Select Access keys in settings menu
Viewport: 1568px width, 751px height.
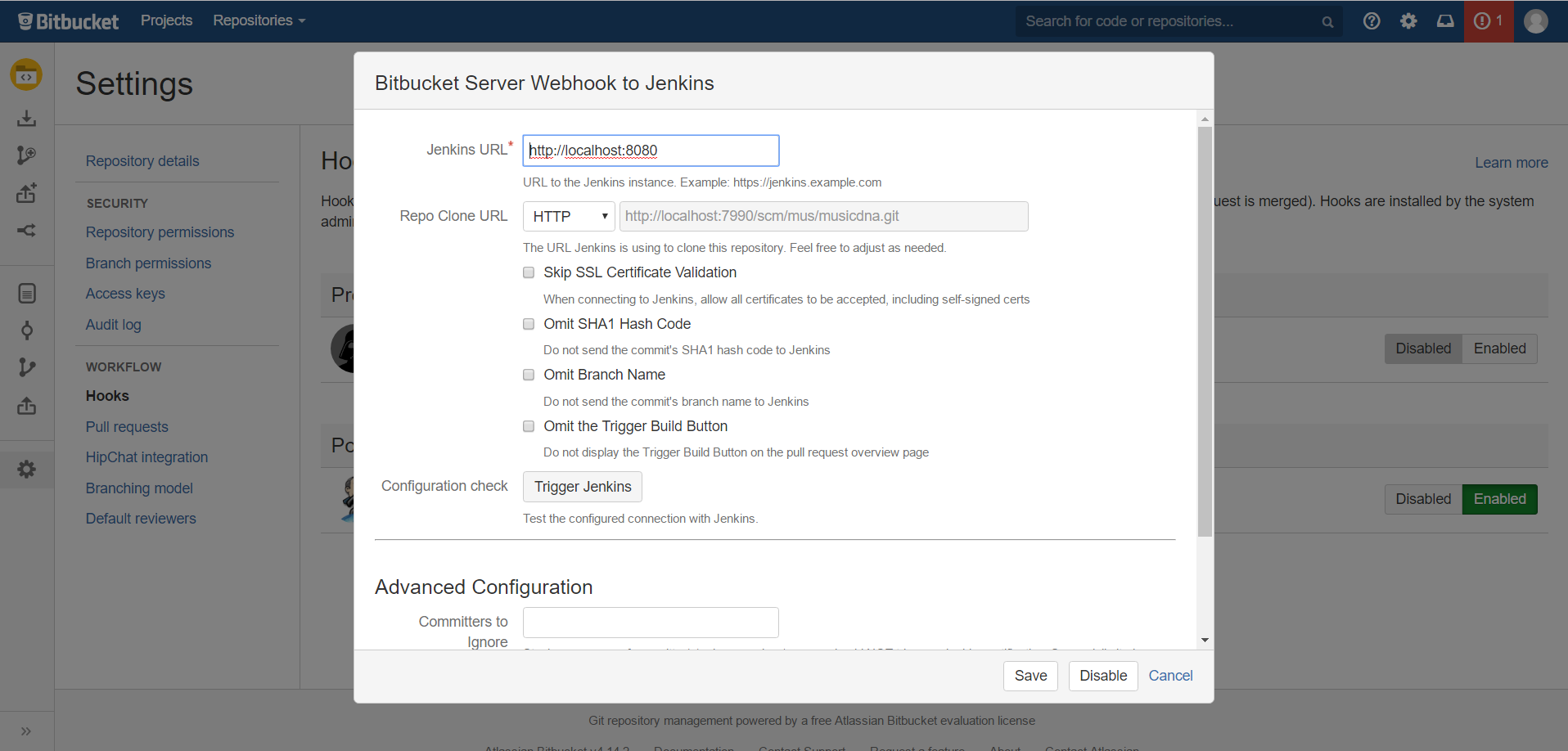coord(125,294)
